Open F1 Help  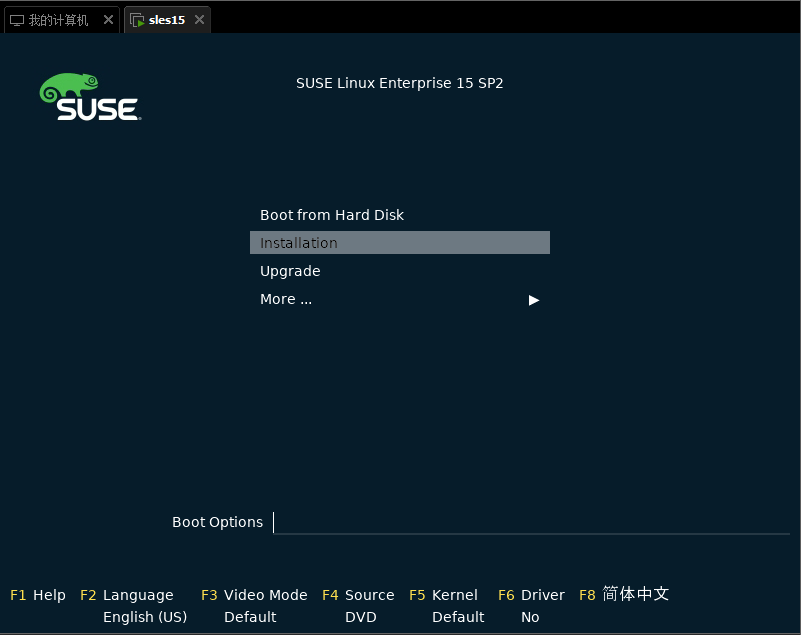pyautogui.click(x=38, y=595)
